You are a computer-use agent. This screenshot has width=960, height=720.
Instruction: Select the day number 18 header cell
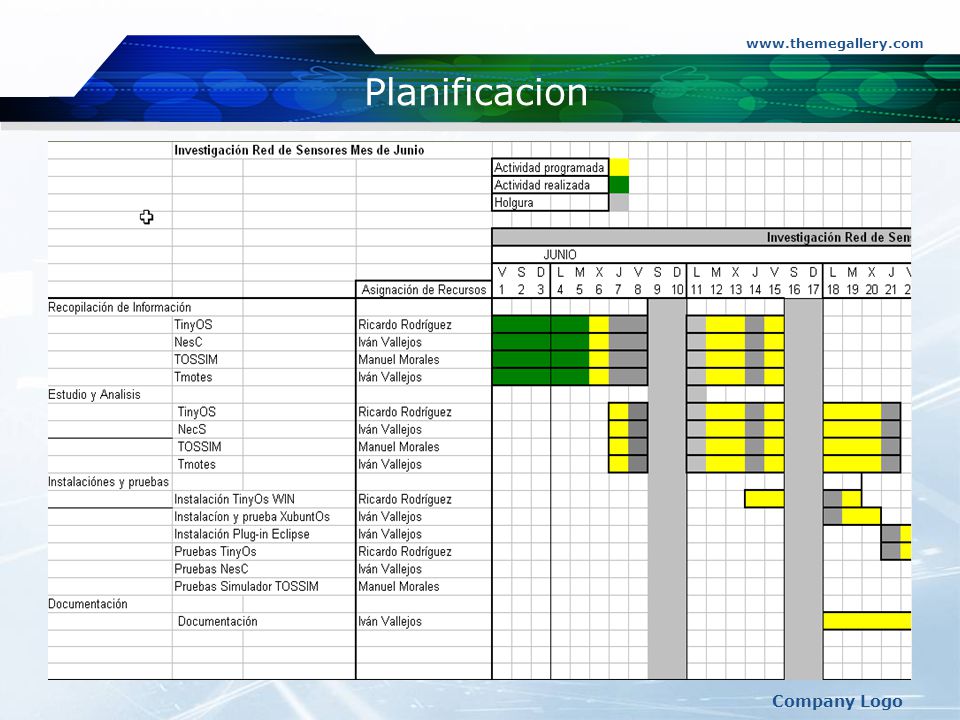coord(833,290)
